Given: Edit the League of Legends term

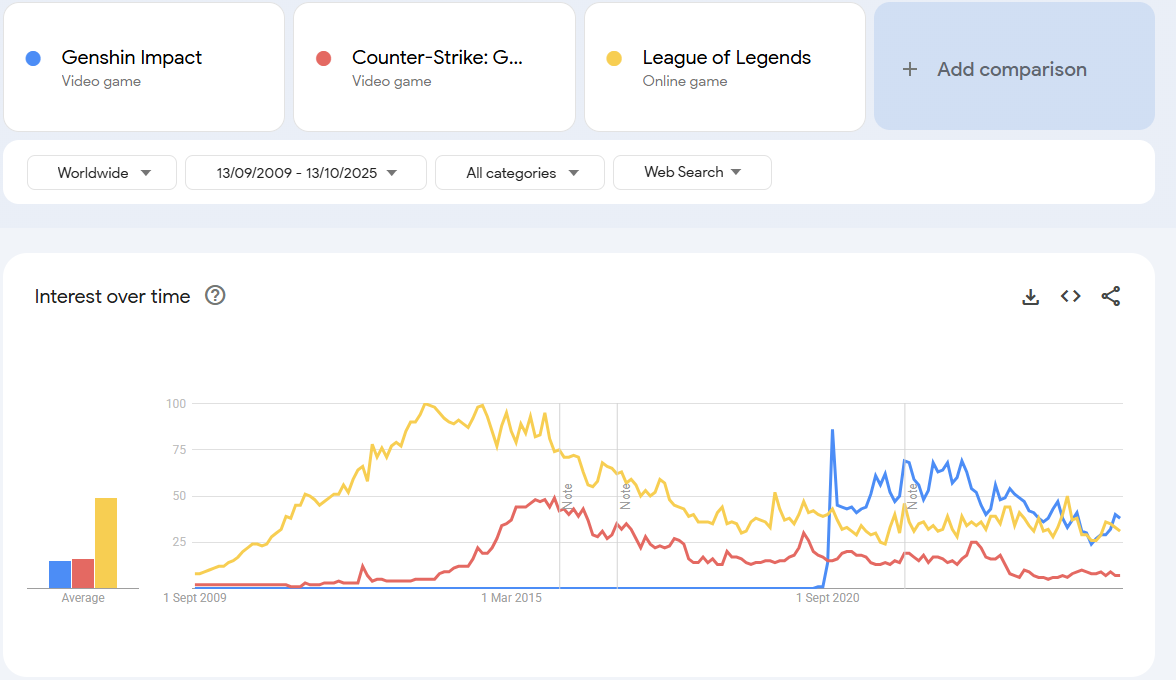Looking at the screenshot, I should [726, 58].
